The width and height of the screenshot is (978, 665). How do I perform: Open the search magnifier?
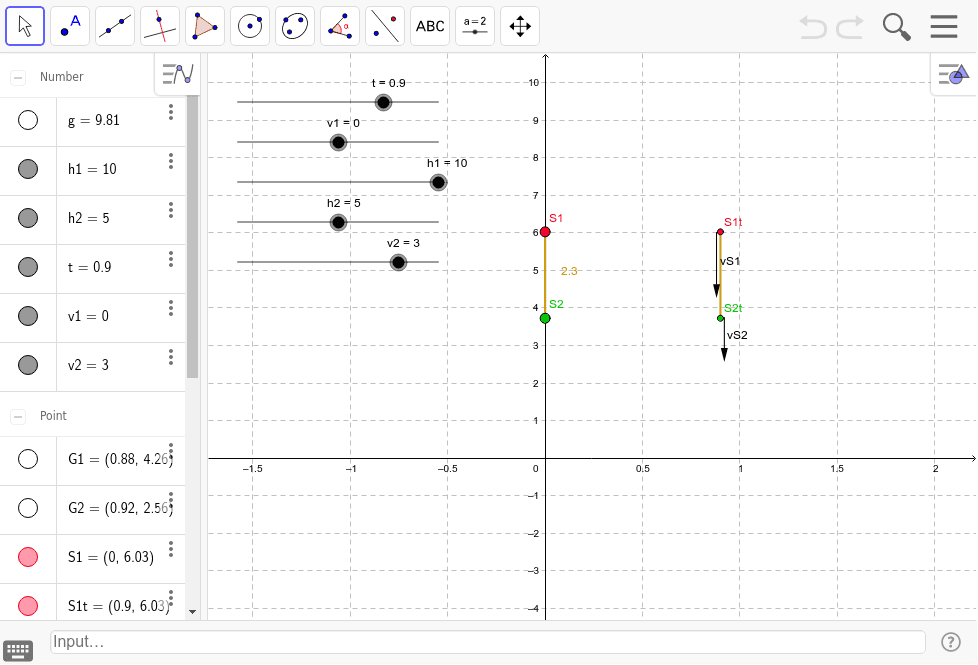896,27
